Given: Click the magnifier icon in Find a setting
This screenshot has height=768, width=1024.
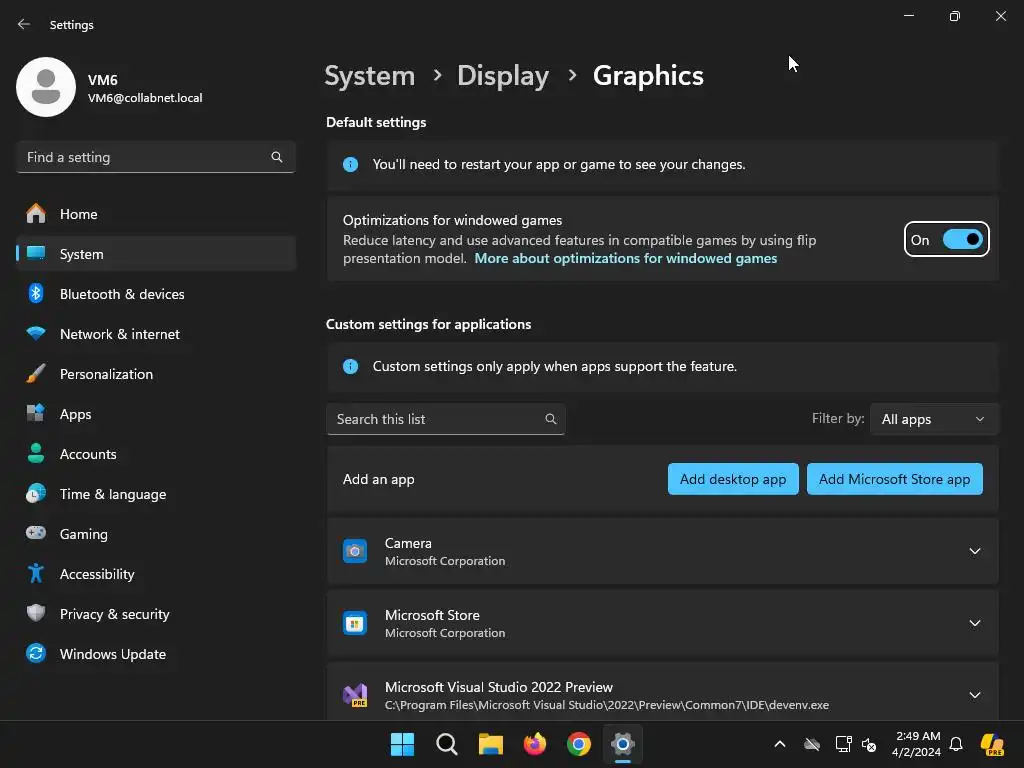Looking at the screenshot, I should [277, 157].
